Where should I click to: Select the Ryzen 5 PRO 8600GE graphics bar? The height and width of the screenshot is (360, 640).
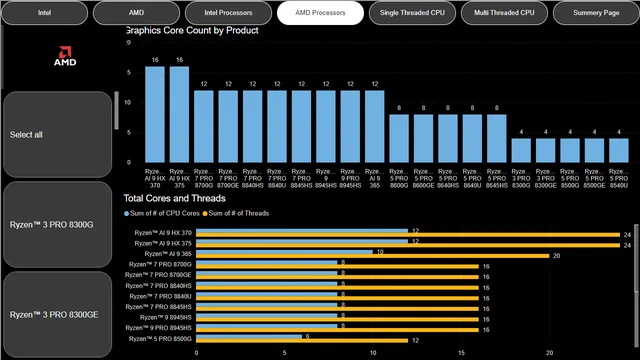tap(423, 138)
